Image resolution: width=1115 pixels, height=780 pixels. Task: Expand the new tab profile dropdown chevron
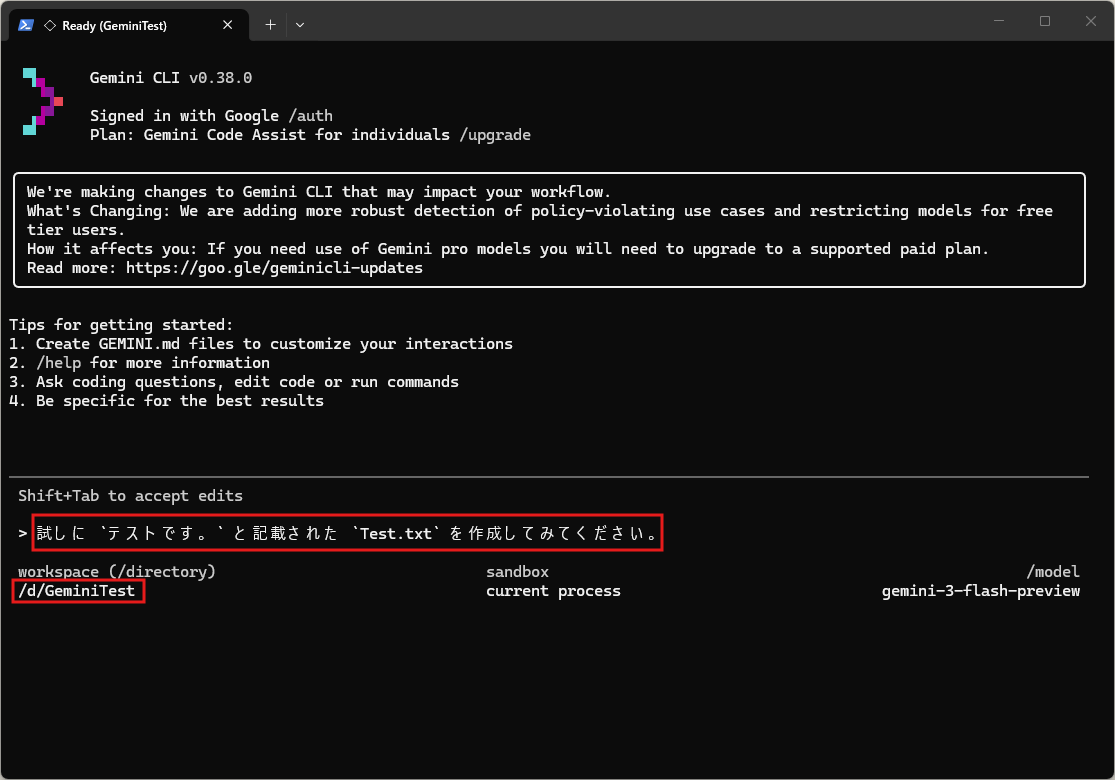[299, 25]
